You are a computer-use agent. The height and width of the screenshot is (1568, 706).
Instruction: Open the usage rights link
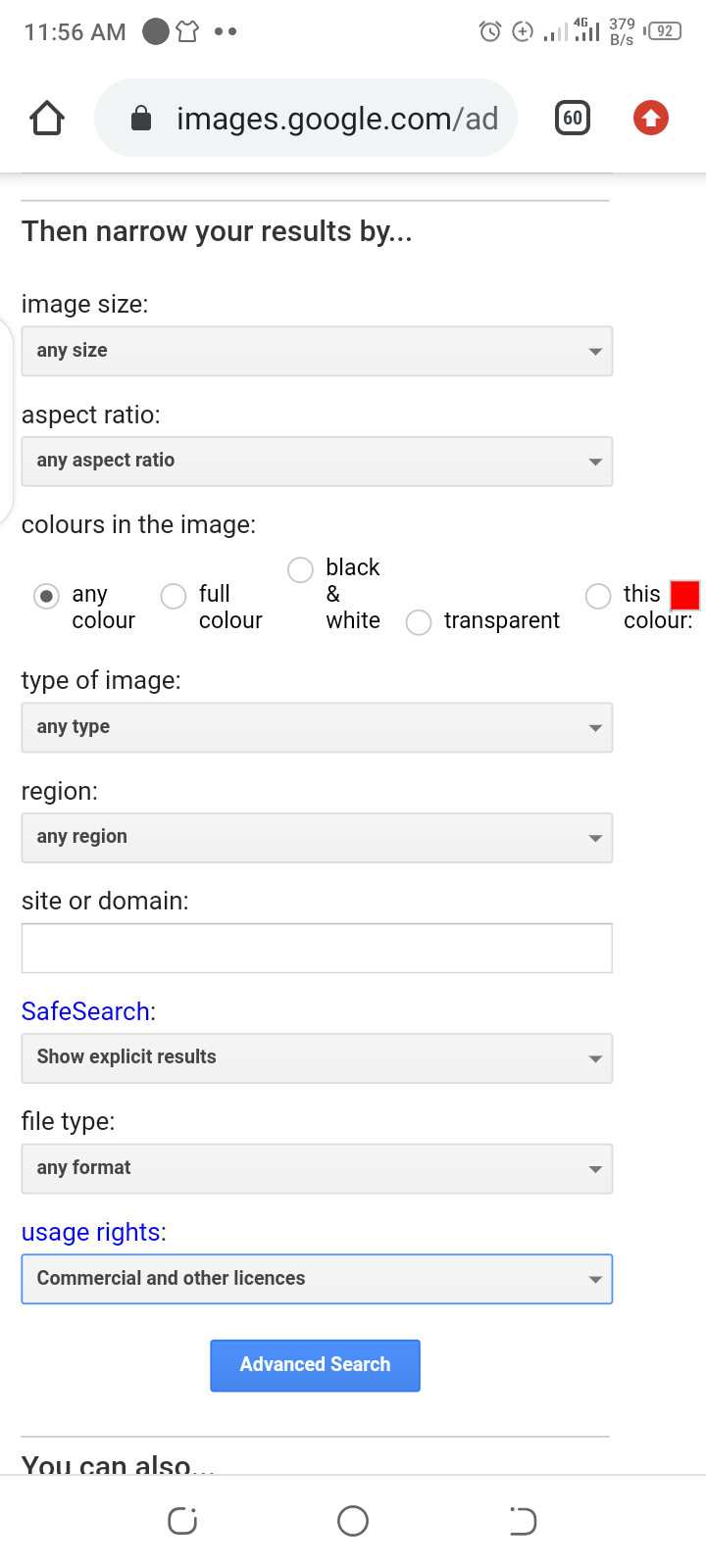(x=91, y=1232)
